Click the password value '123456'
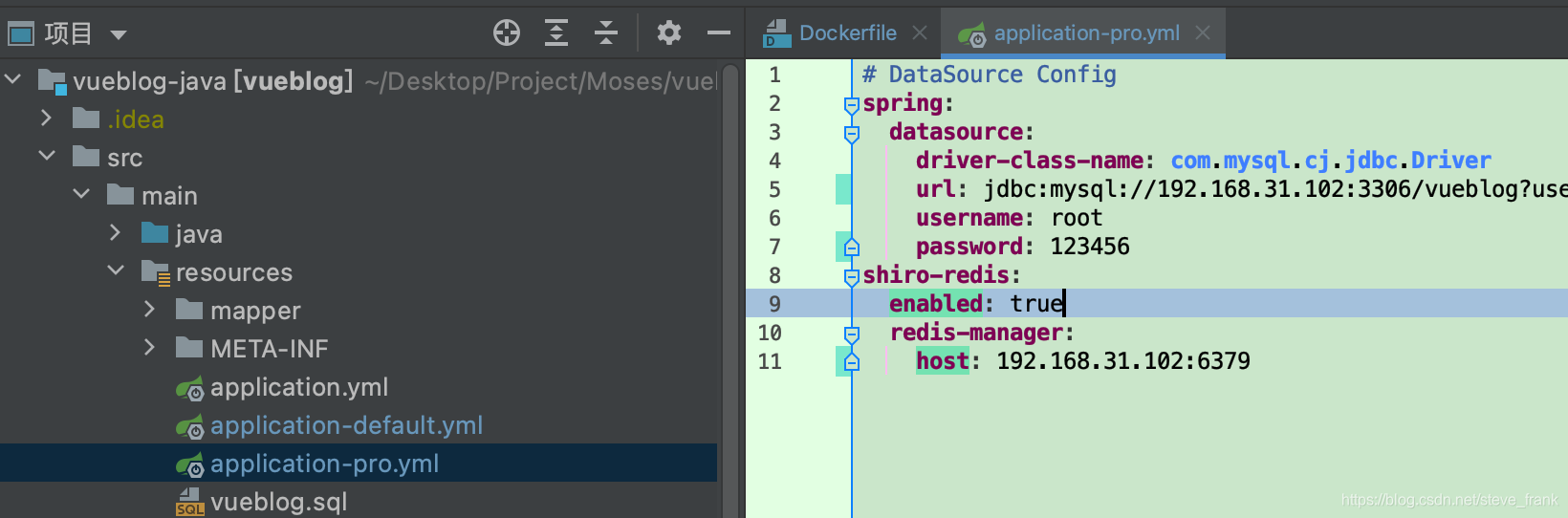 [1090, 247]
